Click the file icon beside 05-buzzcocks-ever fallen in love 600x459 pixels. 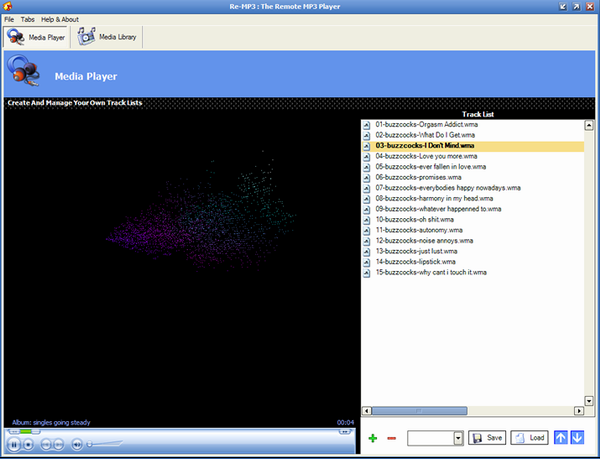[x=367, y=167]
